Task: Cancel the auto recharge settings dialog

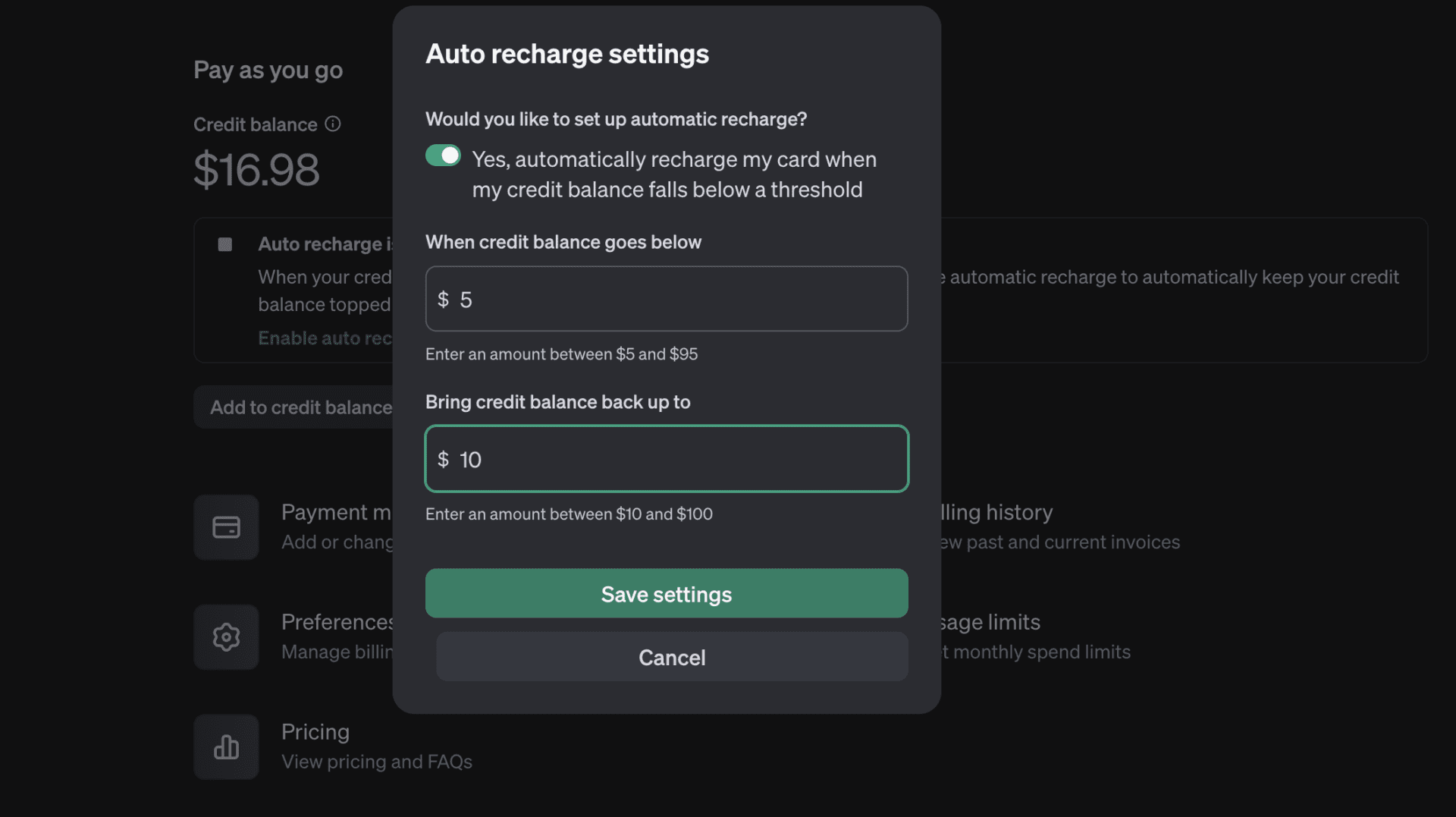Action: (x=672, y=657)
